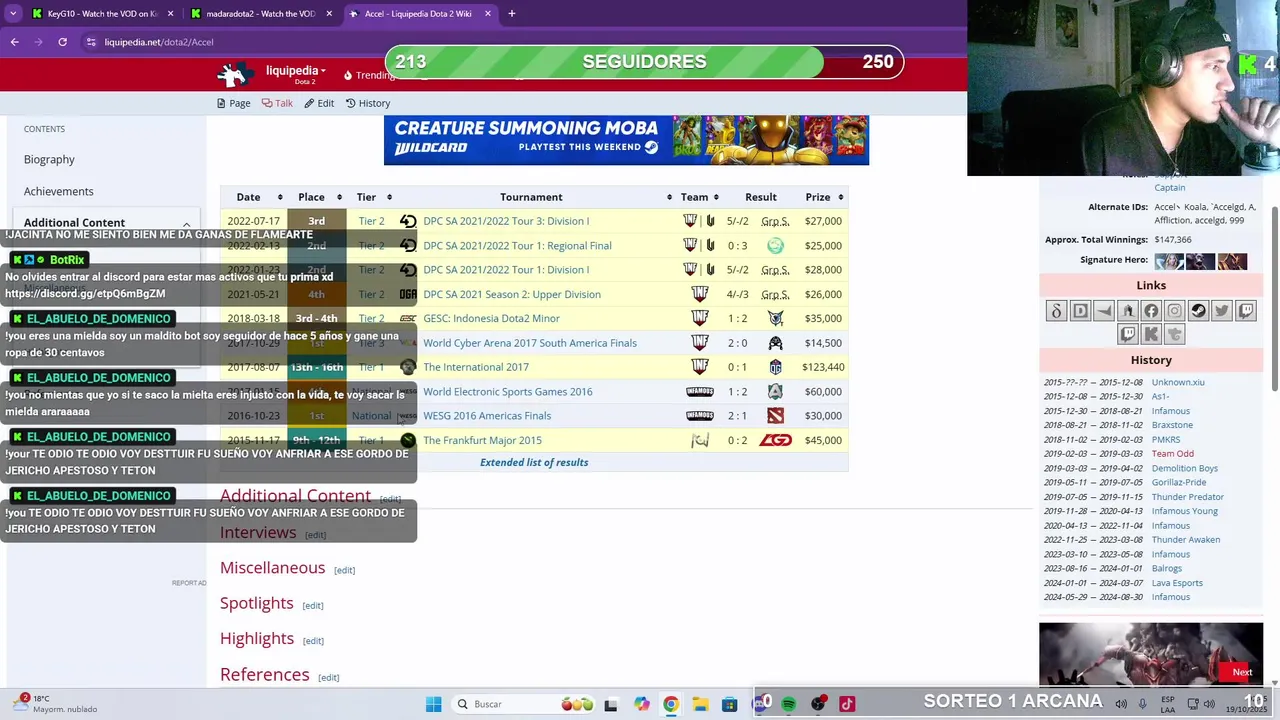Open the Kick 'K' link icon

(x=1151, y=334)
